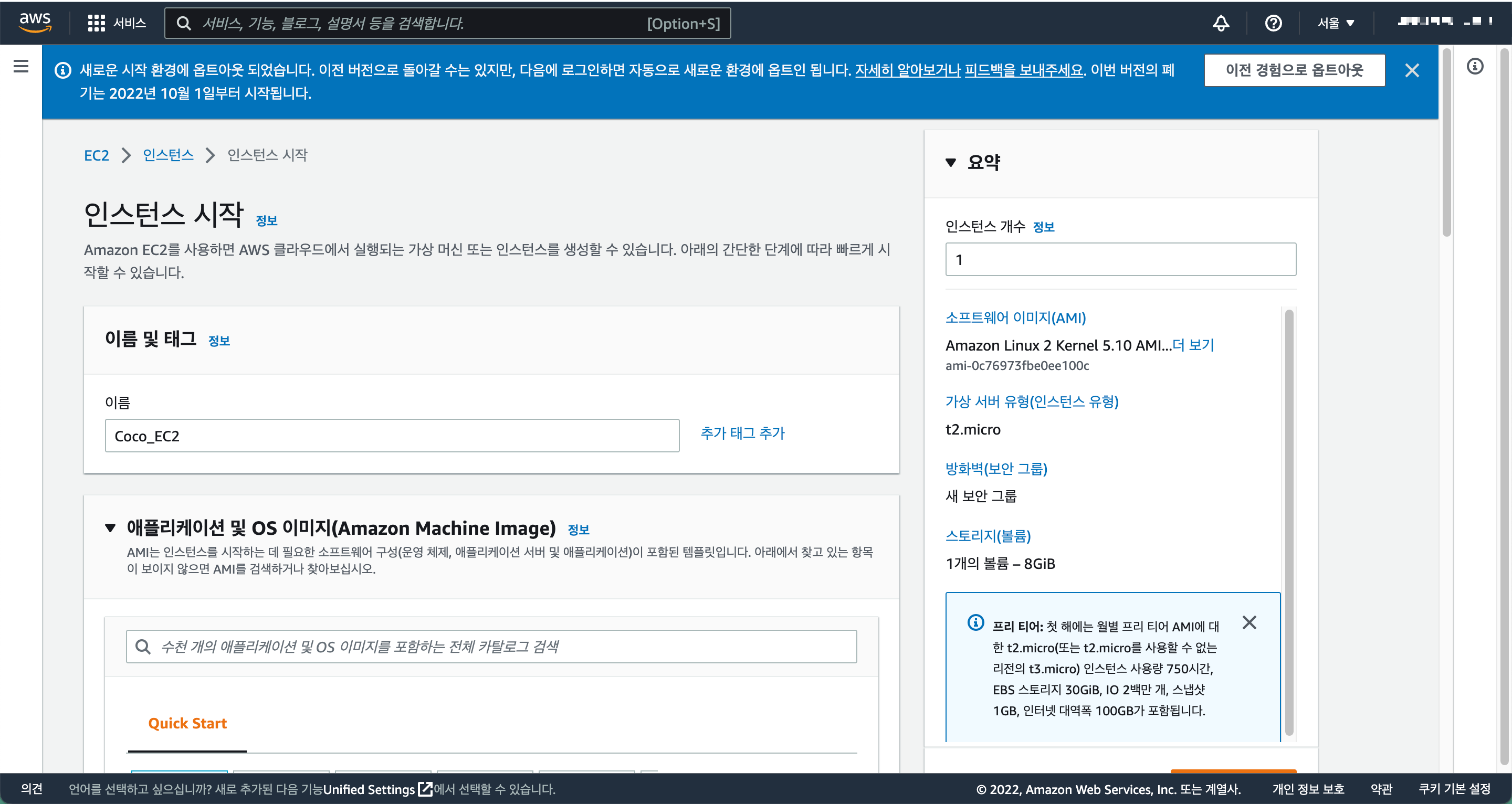Open the services grid menu icon

(x=96, y=23)
